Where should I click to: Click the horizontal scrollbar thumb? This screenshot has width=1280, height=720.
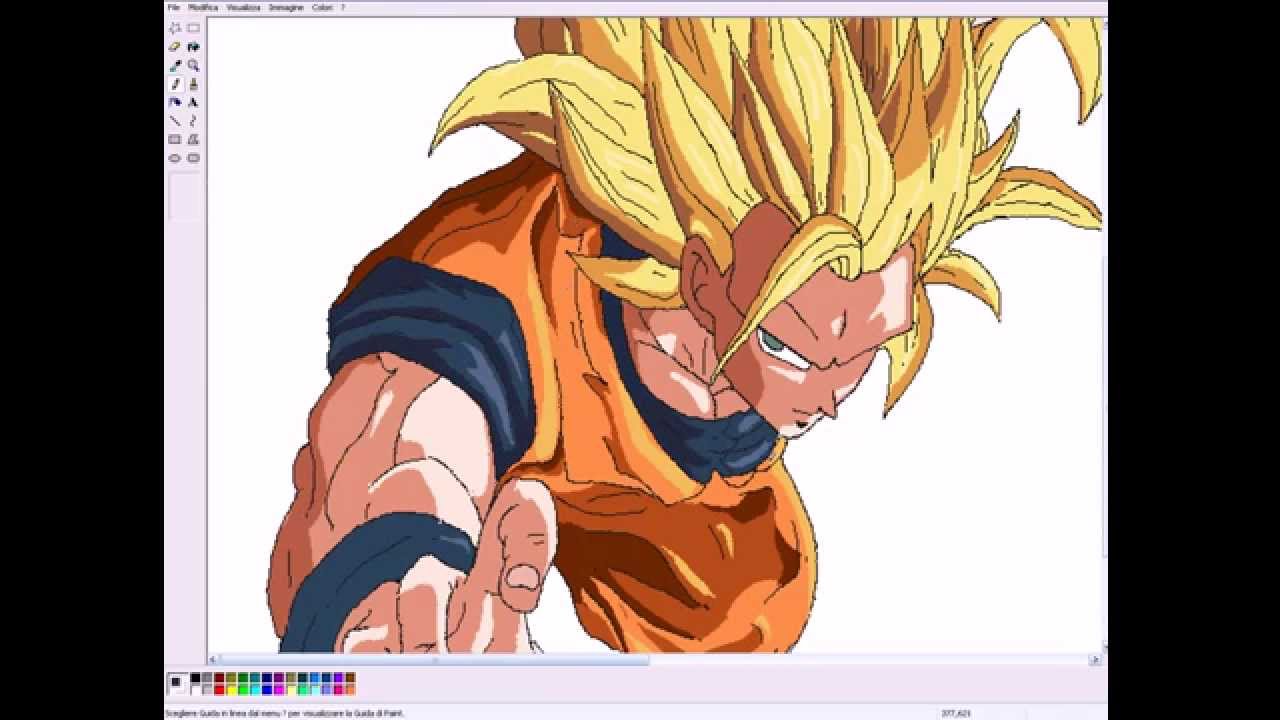pyautogui.click(x=434, y=660)
